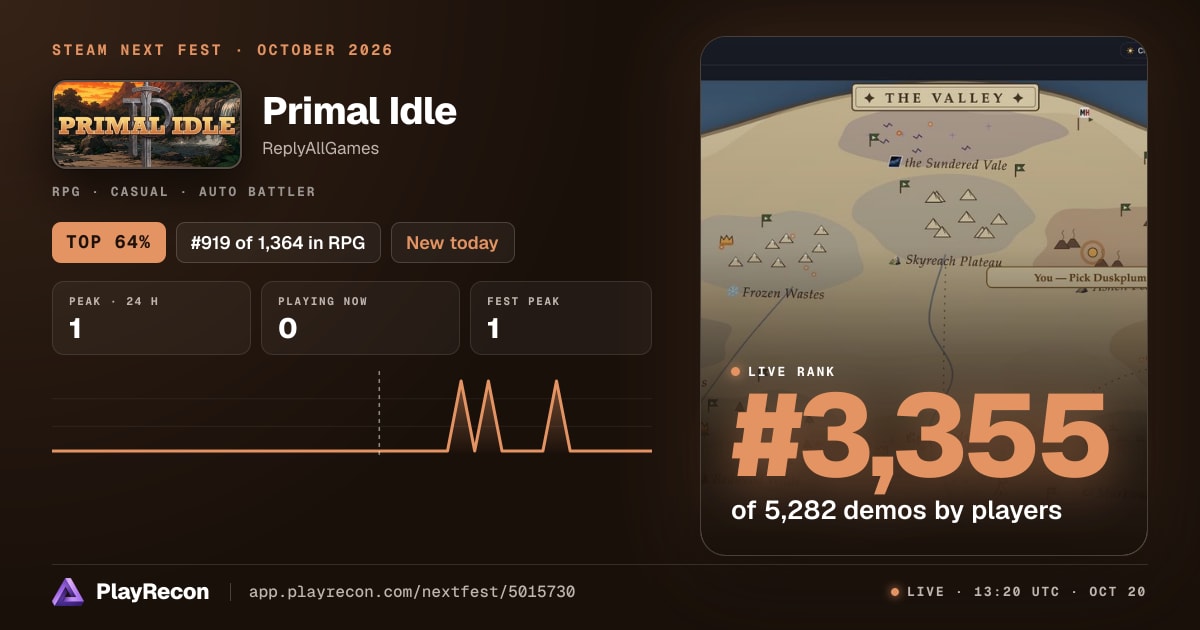Click THE VALLEY map title banner
The width and height of the screenshot is (1200, 630).
click(945, 98)
